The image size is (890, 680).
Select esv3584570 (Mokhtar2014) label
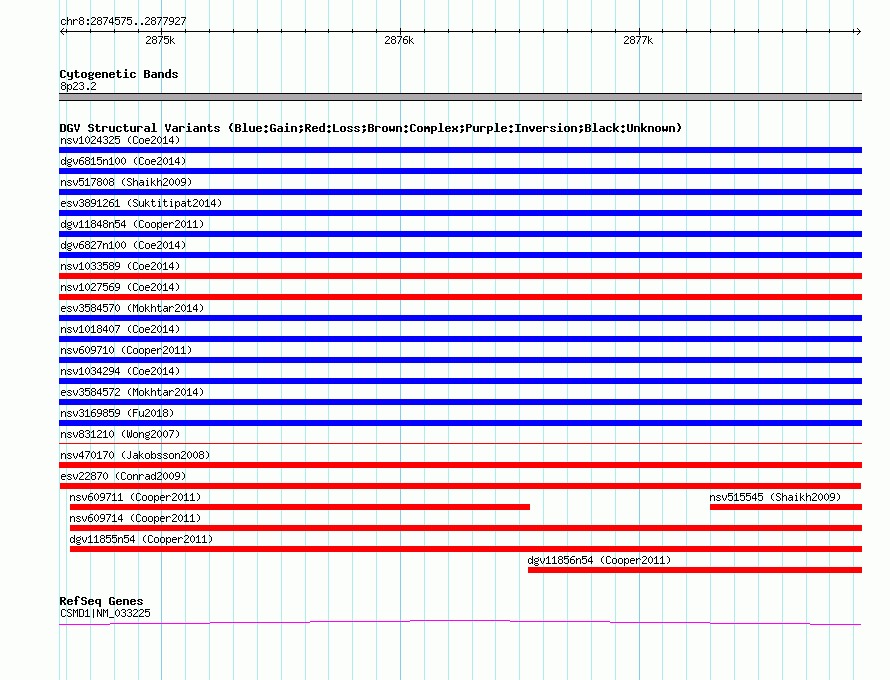[132, 308]
